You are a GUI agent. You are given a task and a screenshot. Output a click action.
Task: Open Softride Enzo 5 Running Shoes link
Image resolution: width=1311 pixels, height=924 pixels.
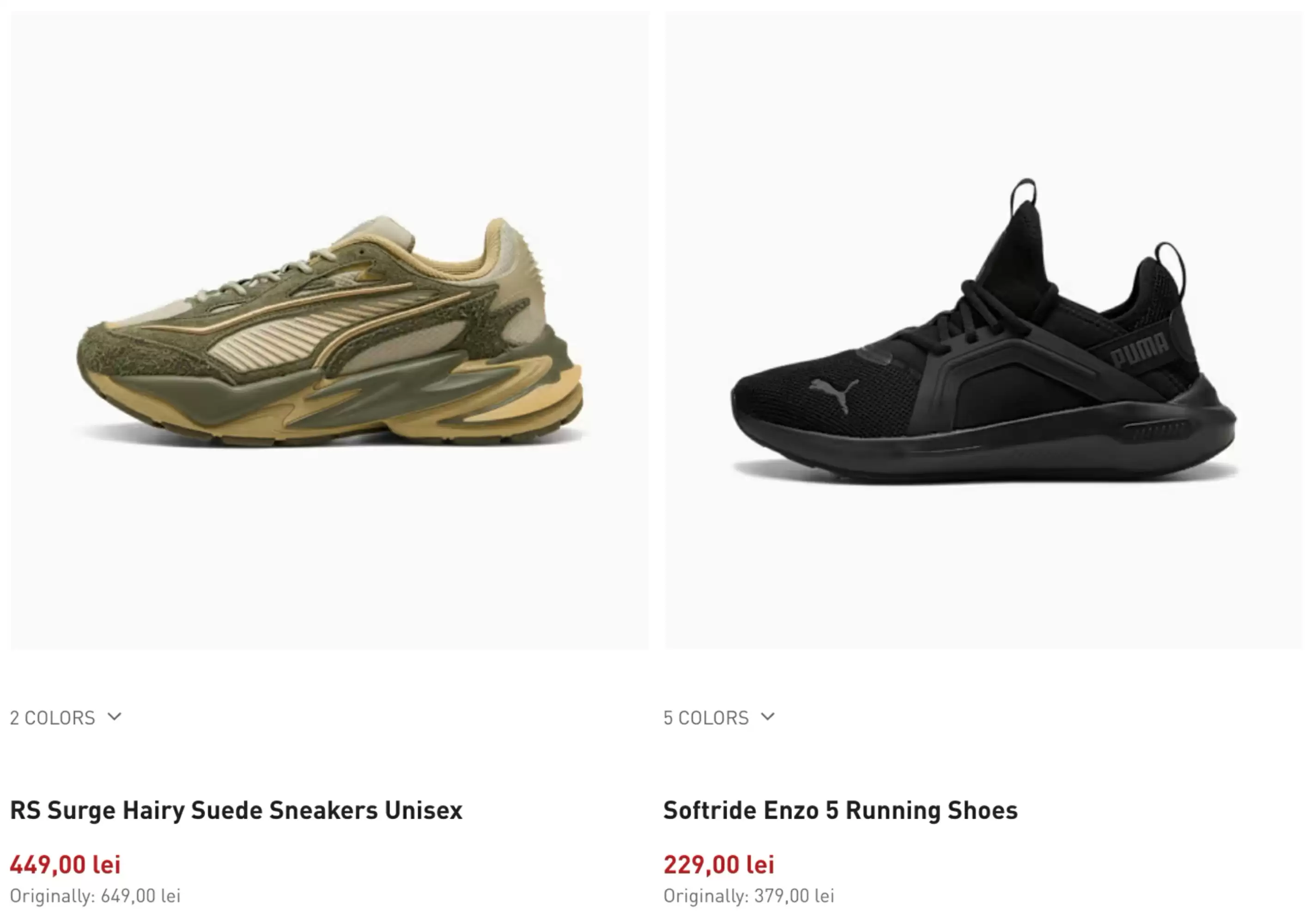(840, 810)
